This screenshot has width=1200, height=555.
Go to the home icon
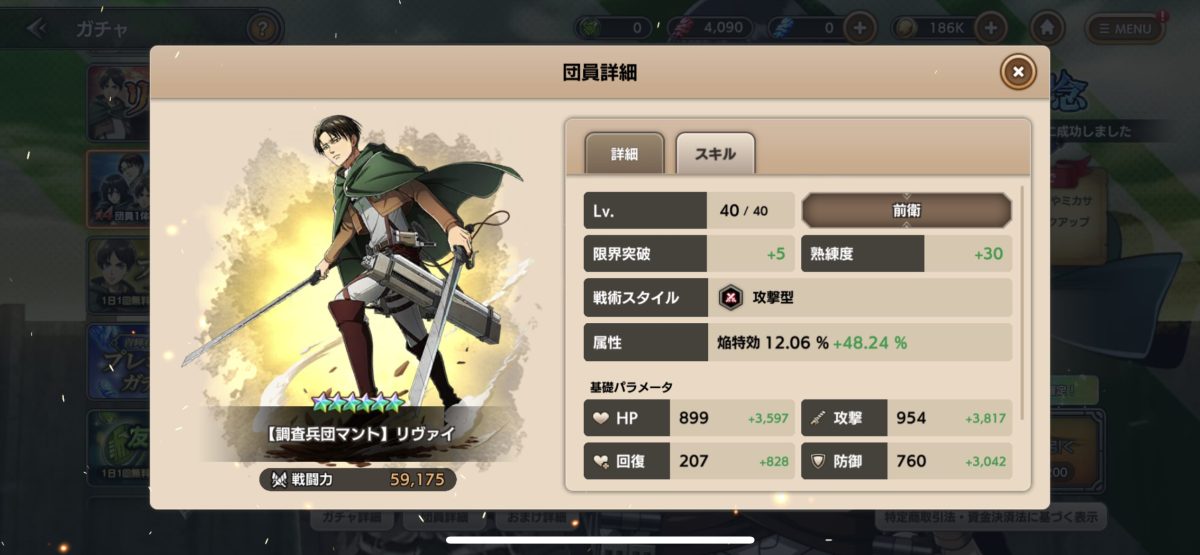tap(1047, 27)
